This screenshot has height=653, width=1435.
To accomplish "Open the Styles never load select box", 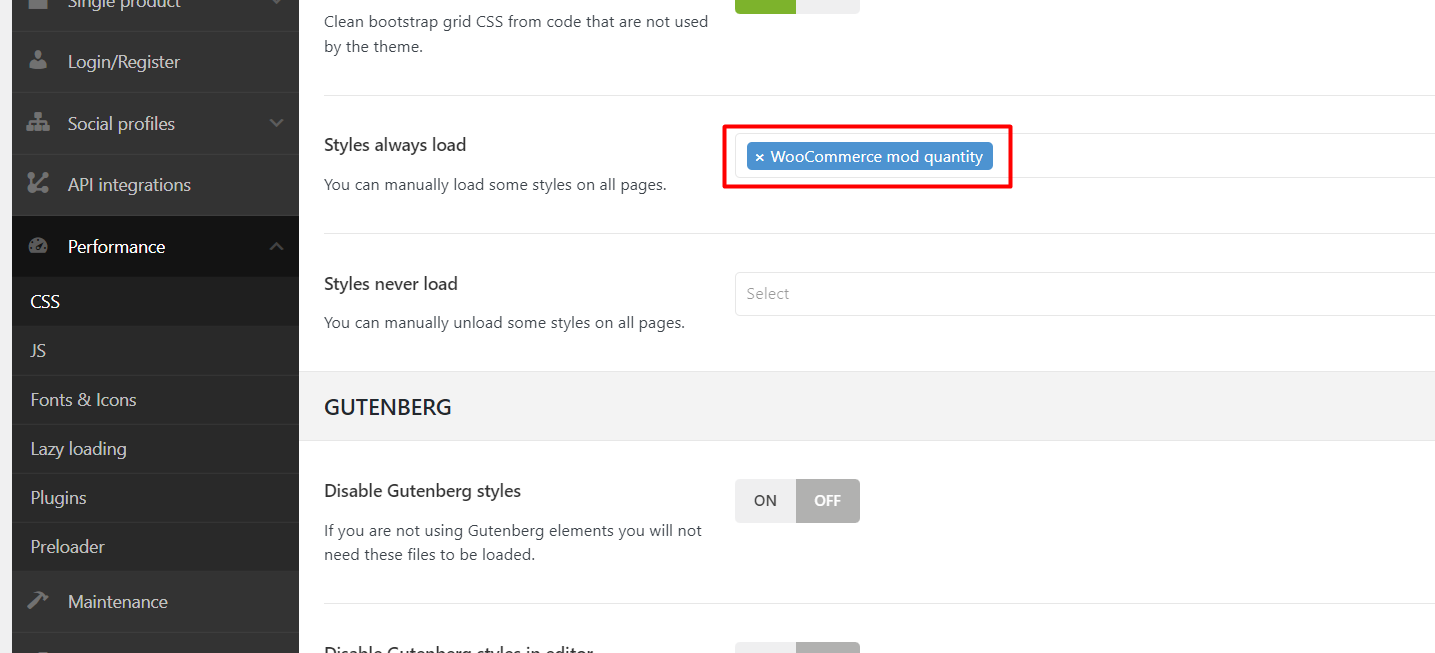I will point(1085,294).
